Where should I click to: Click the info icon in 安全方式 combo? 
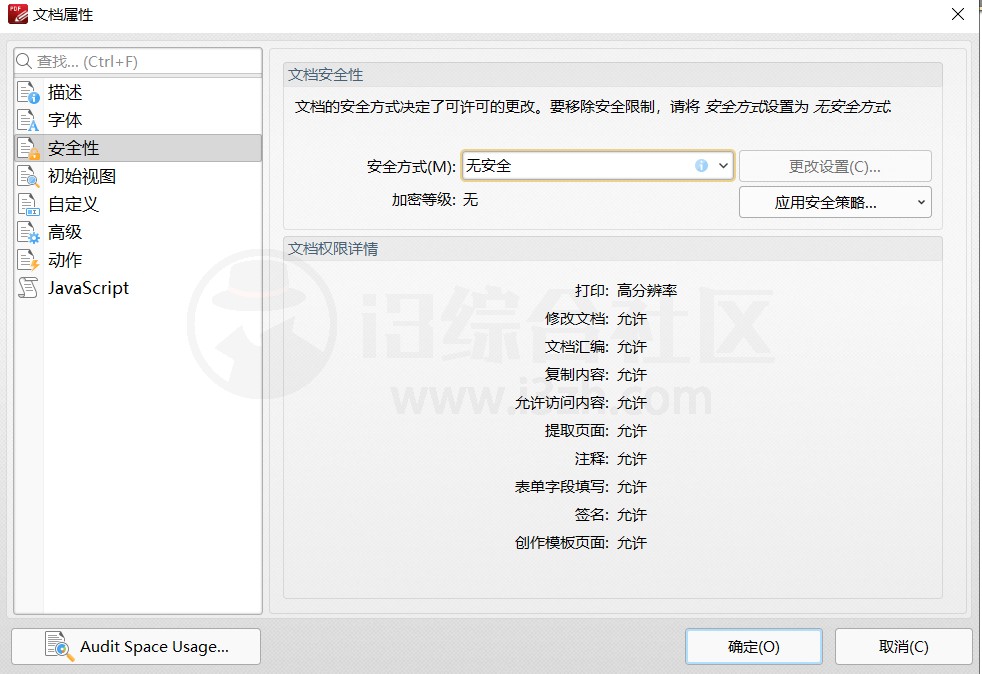701,165
